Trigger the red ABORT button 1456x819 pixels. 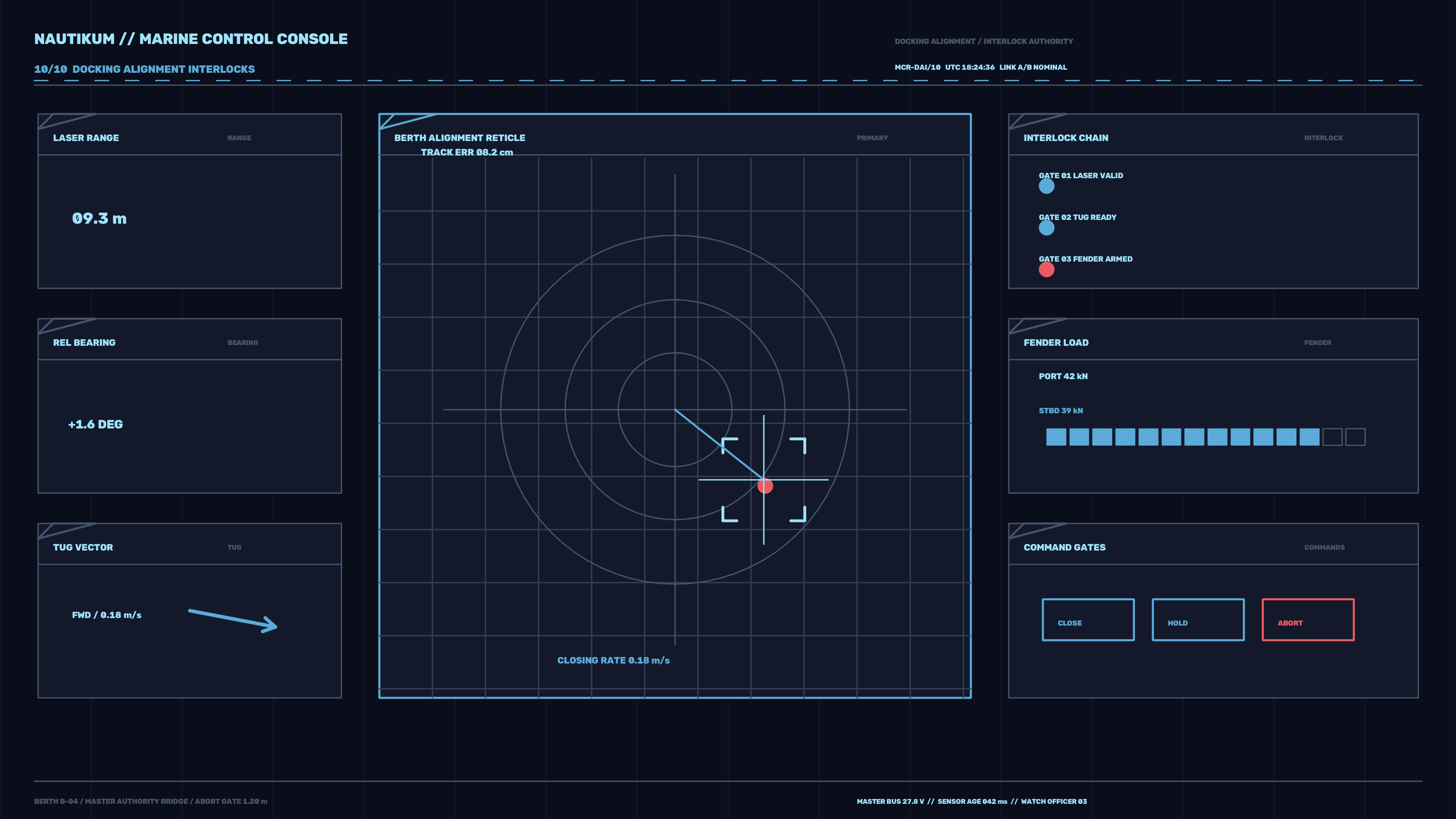(x=1308, y=620)
